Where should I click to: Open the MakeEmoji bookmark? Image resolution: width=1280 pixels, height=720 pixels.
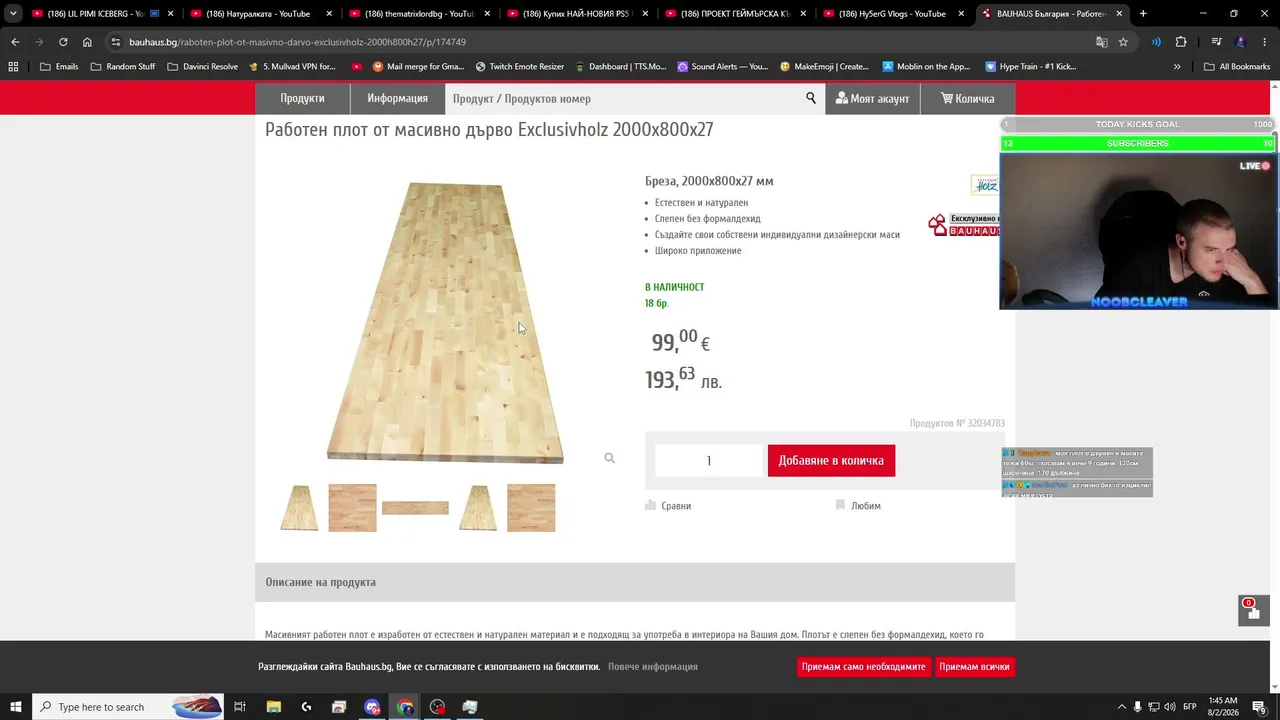[x=824, y=67]
